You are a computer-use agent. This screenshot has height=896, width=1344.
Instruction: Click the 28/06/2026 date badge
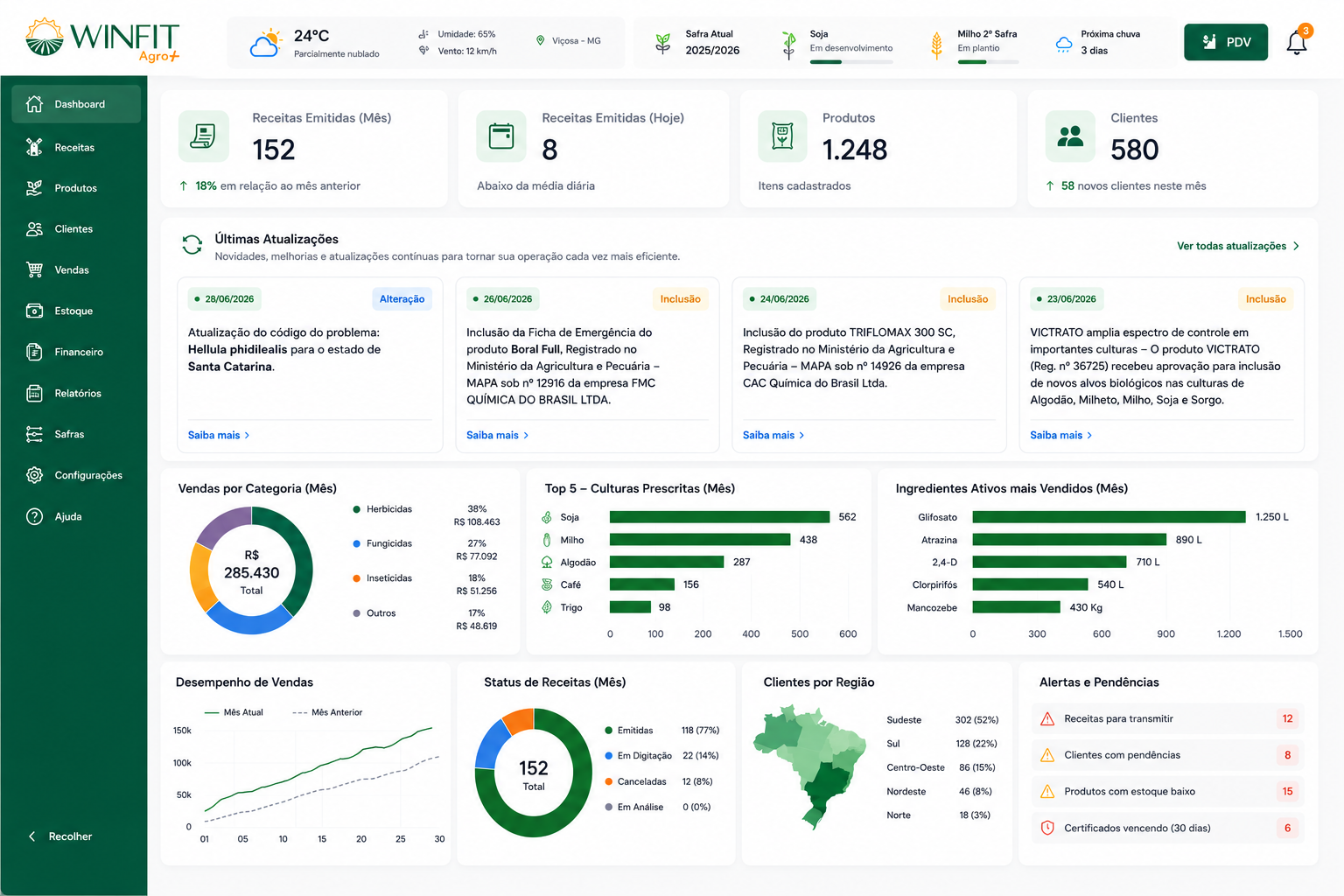tap(224, 299)
